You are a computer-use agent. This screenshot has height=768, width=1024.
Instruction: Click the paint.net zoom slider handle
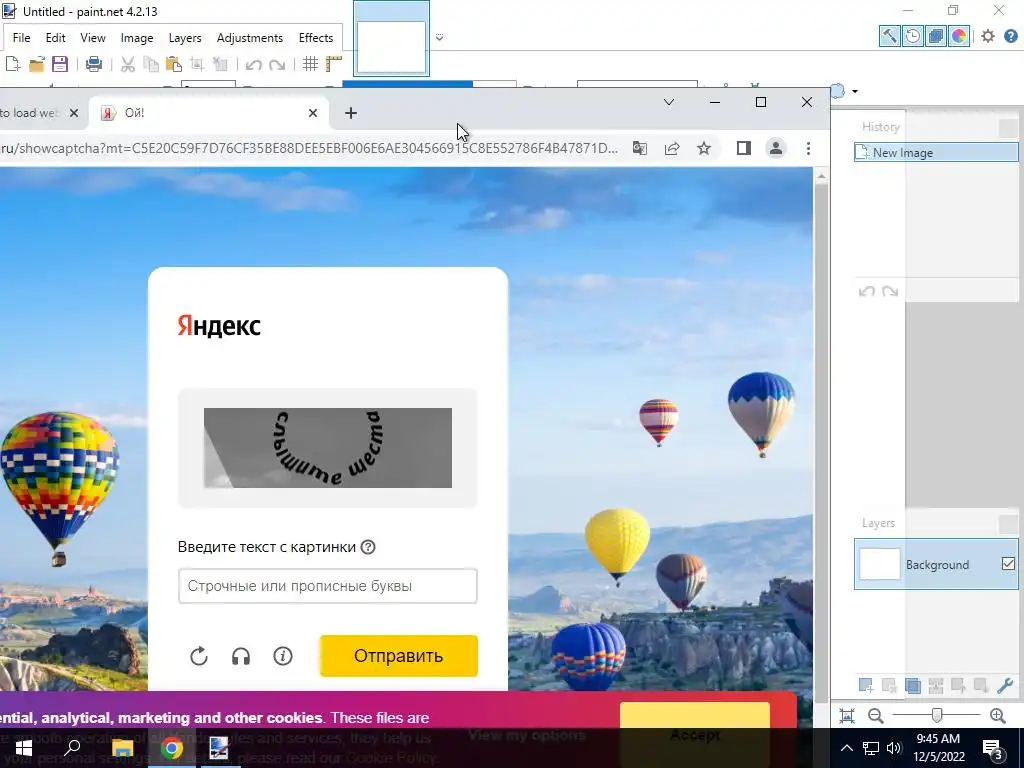click(937, 715)
